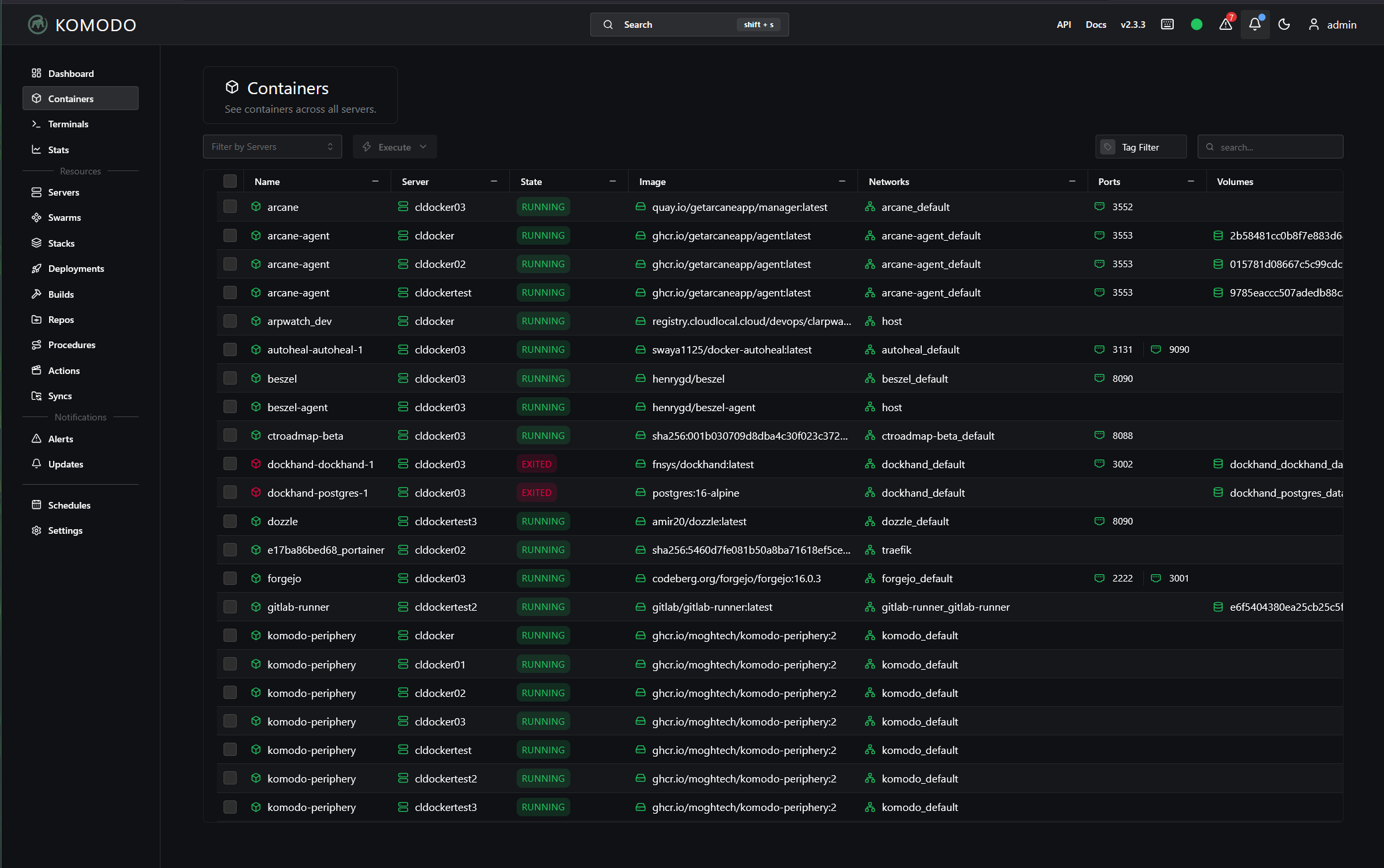Open the alerts warning triangle with badge
Screen dimensions: 1384x868
point(1226,25)
